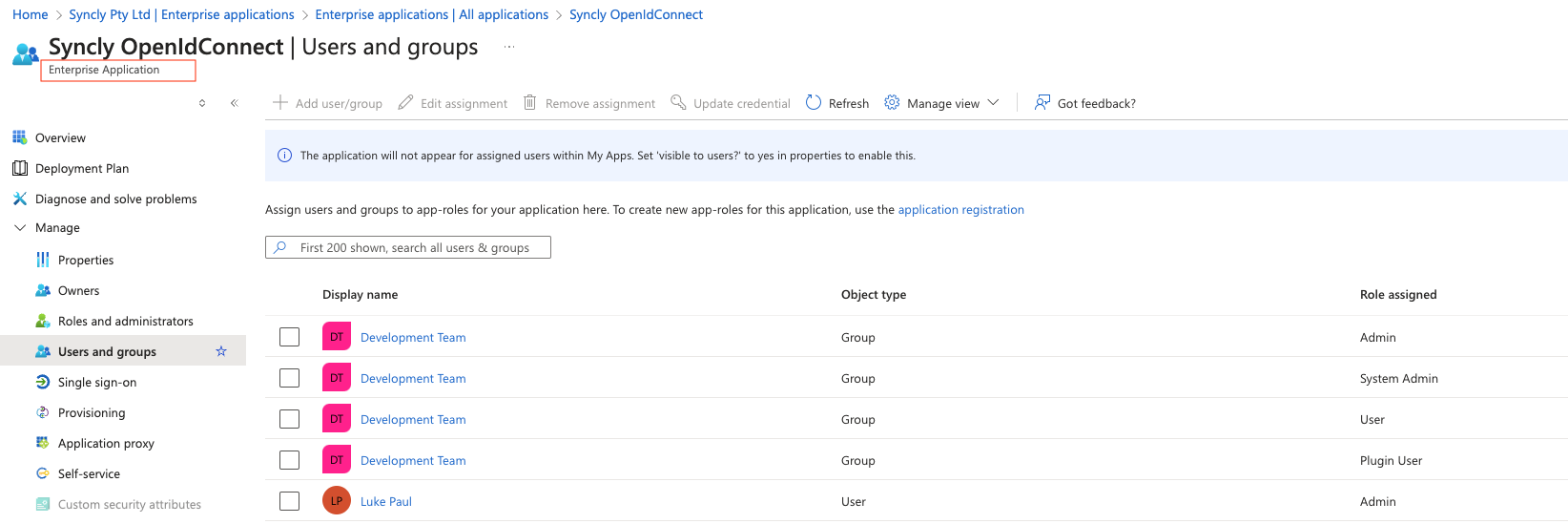Click the Single sign-on icon
Screen dimensions: 1568x524
(x=43, y=382)
